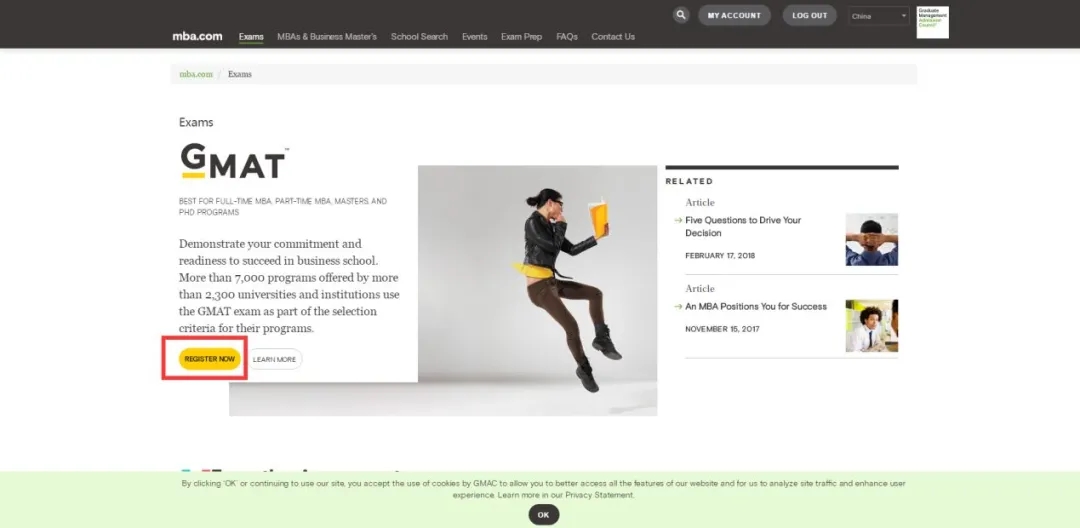Screen dimensions: 1080x528
Task: Accept cookies with the OK button
Action: coord(543,514)
